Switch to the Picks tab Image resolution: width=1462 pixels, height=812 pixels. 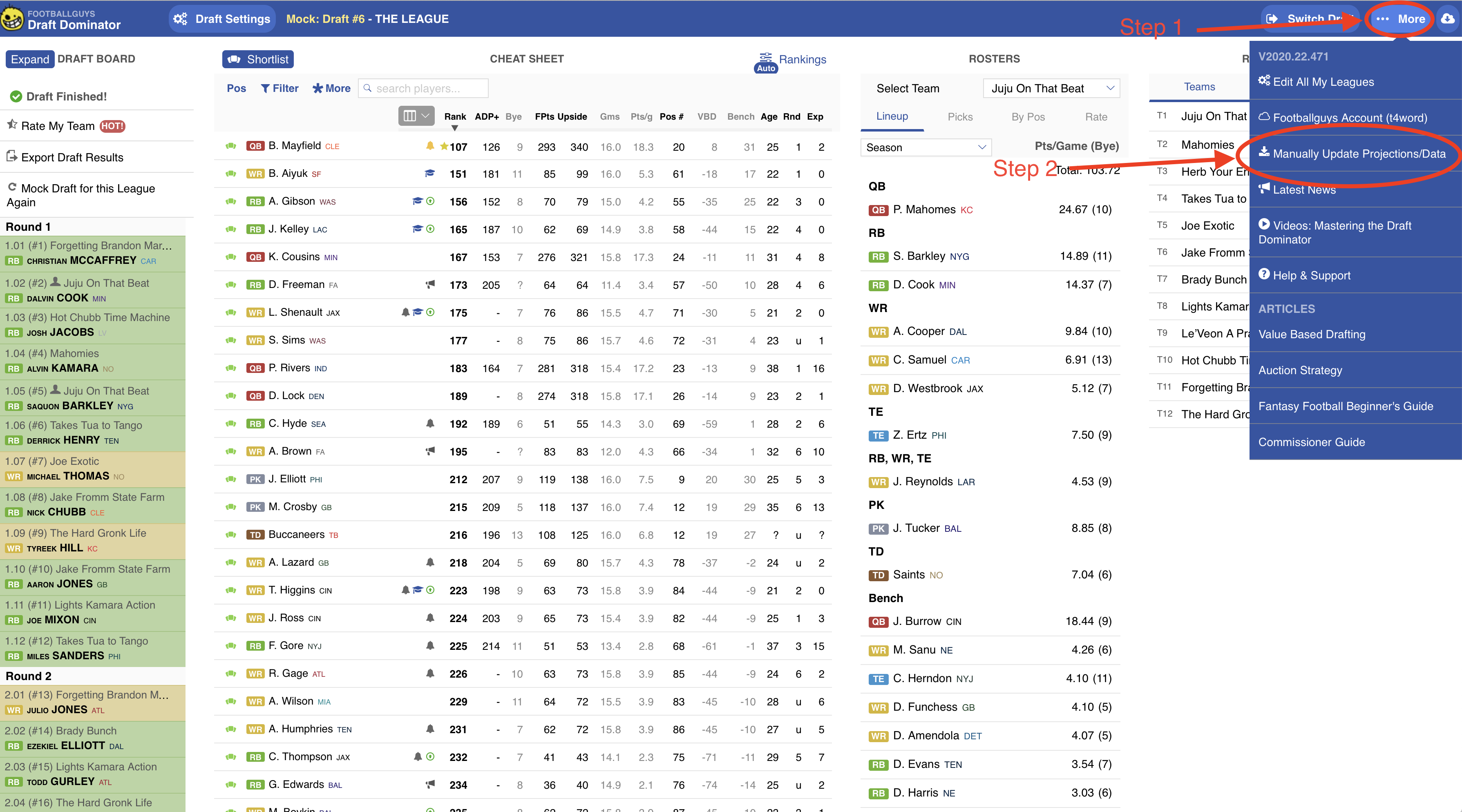tap(960, 117)
